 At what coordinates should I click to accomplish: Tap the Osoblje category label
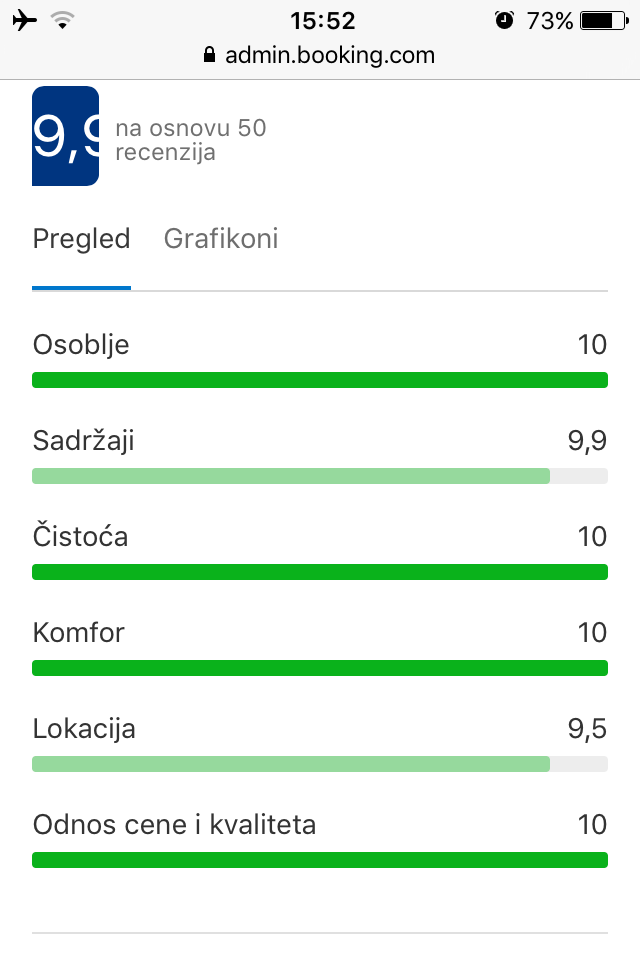click(81, 345)
